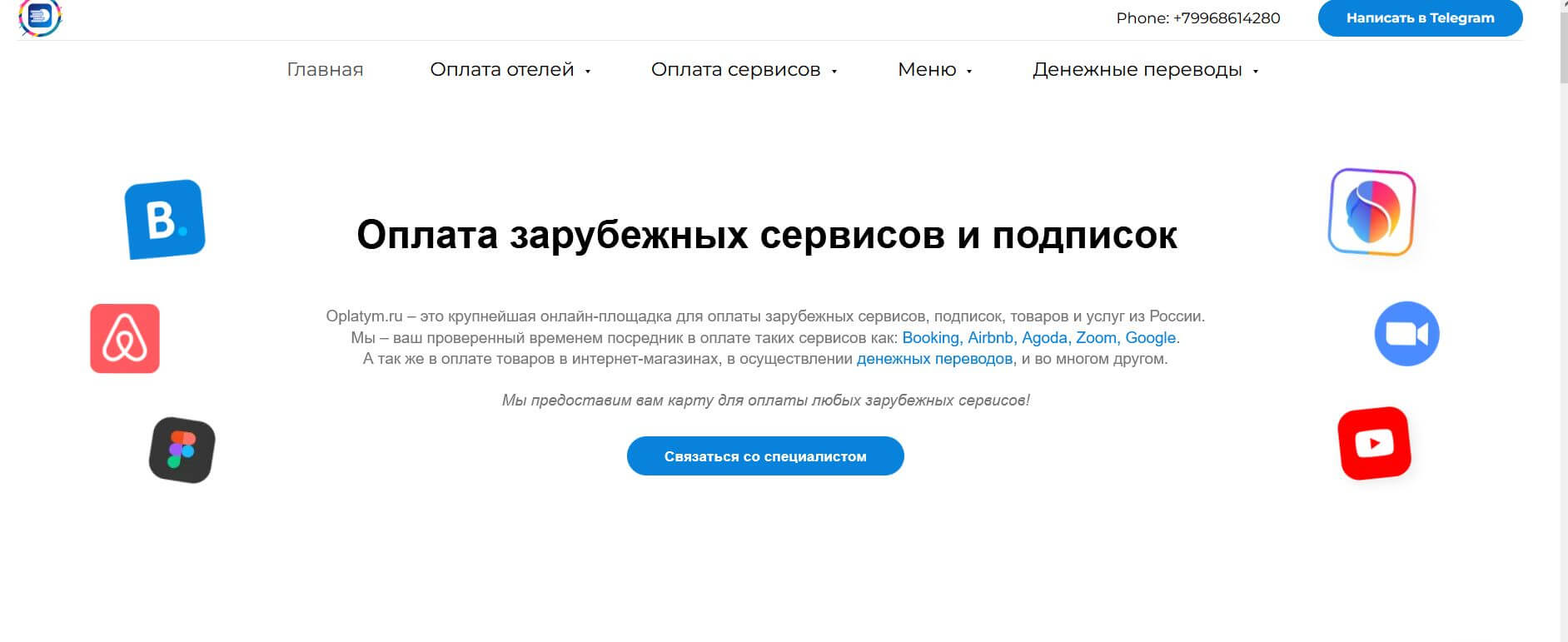Click the Airbnb logo icon

pyautogui.click(x=125, y=338)
